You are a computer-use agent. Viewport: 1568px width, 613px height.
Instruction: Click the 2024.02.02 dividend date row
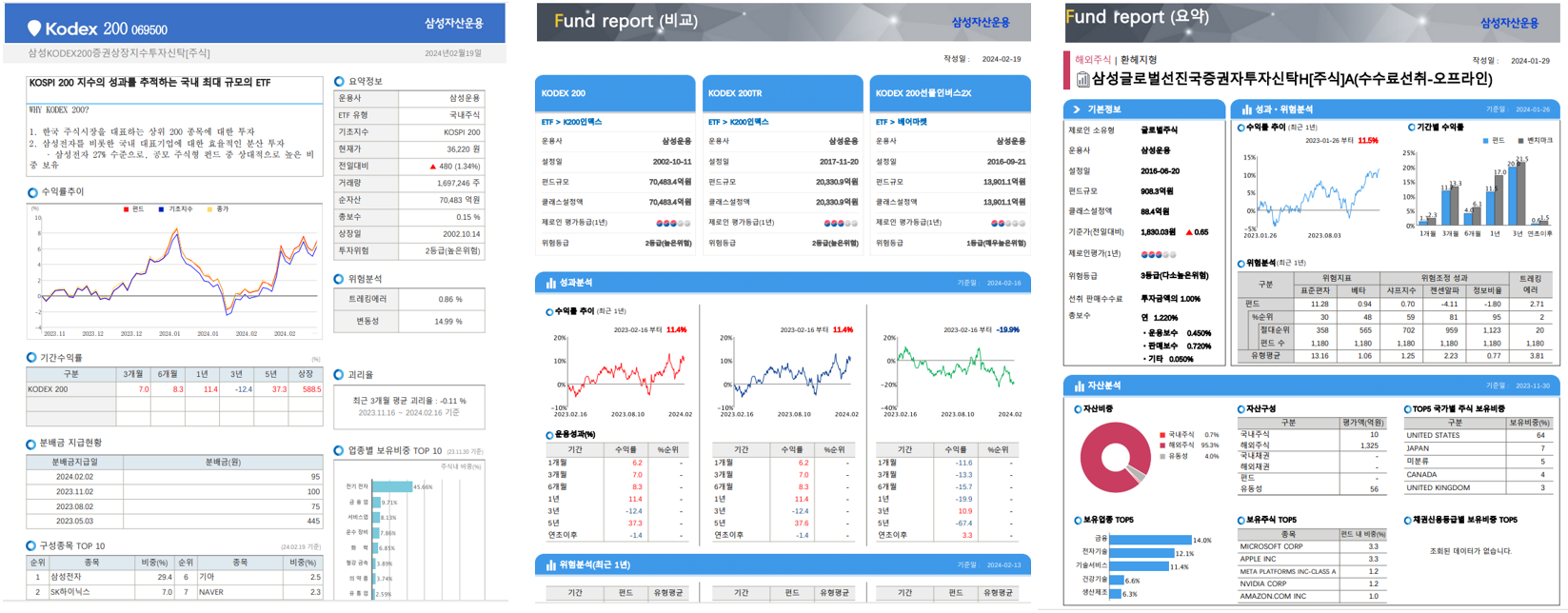pos(174,477)
